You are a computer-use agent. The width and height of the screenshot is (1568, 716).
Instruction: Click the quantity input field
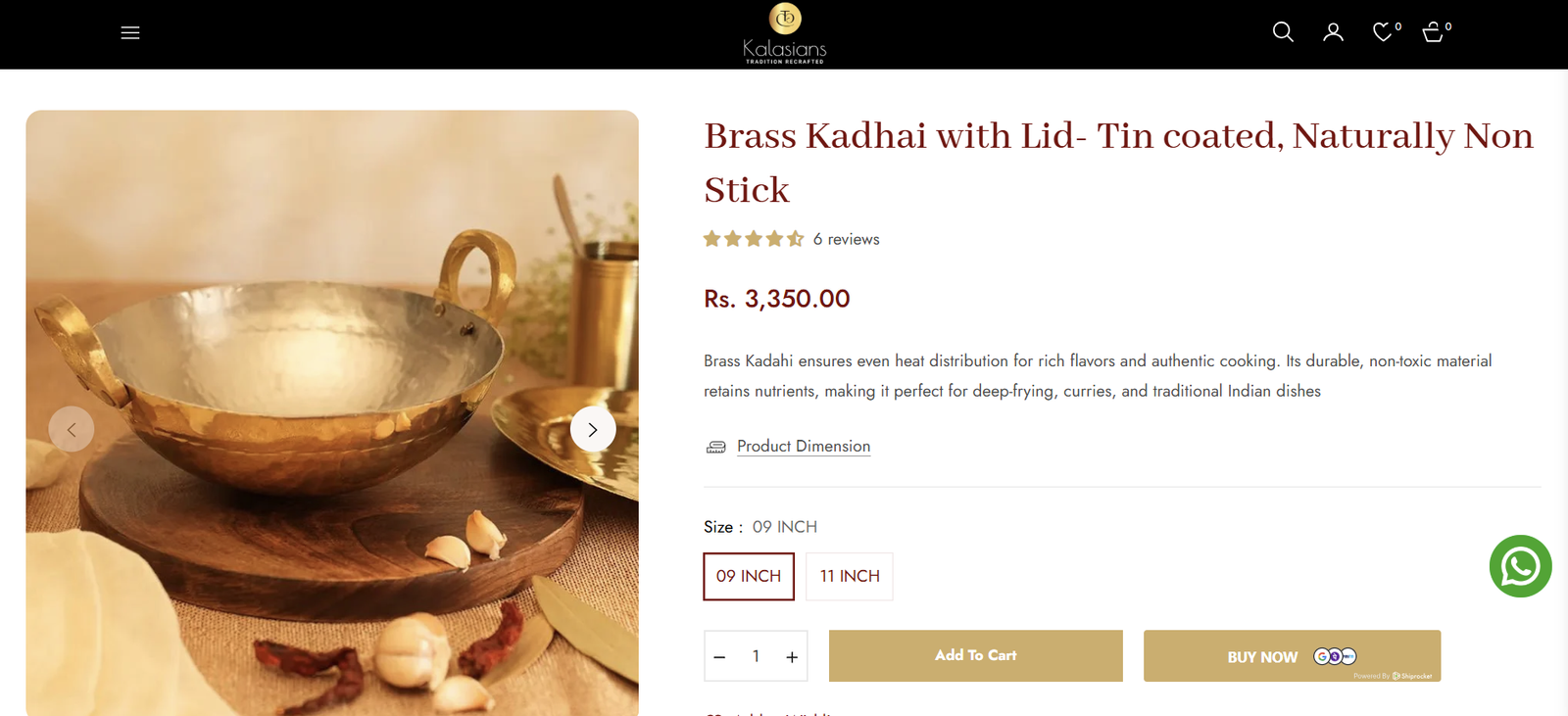(x=756, y=656)
